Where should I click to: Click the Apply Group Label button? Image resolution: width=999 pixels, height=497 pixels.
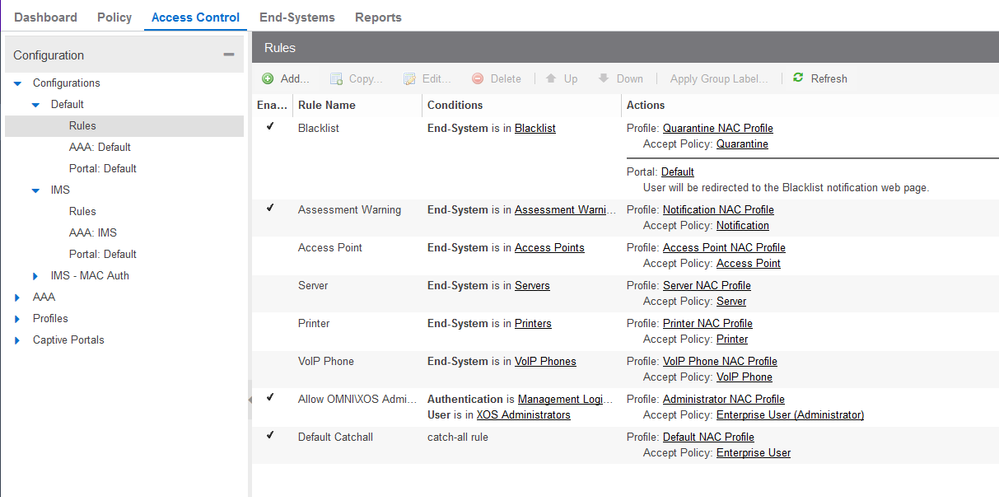pyautogui.click(x=719, y=79)
